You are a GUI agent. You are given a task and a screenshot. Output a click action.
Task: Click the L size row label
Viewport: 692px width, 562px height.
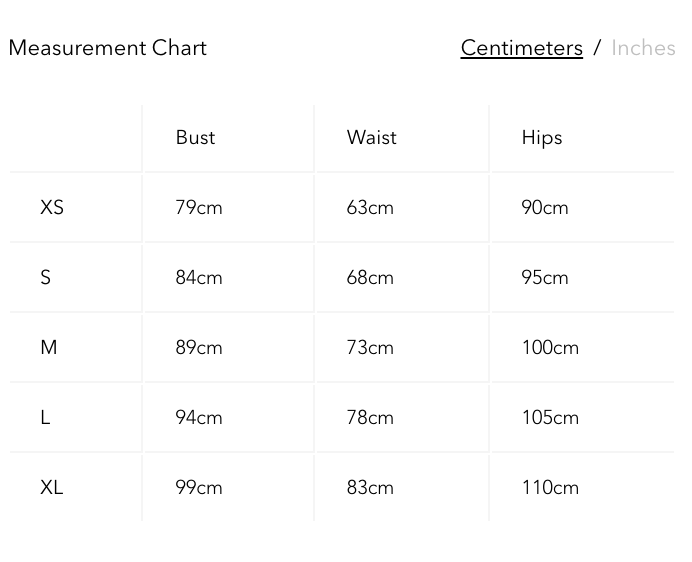click(x=46, y=418)
